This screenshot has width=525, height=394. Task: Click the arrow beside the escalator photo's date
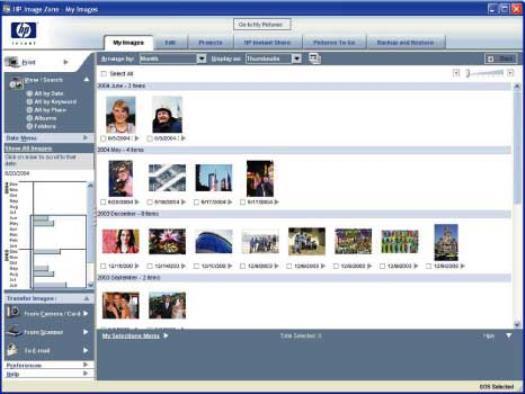(183, 202)
